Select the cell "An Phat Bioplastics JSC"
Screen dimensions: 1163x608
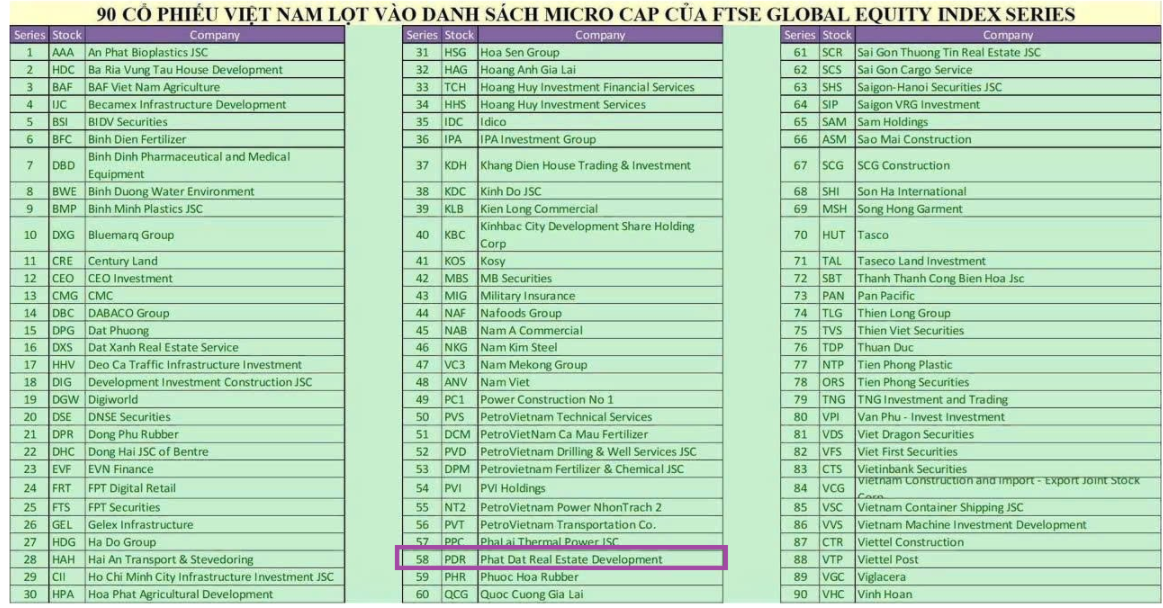(214, 52)
